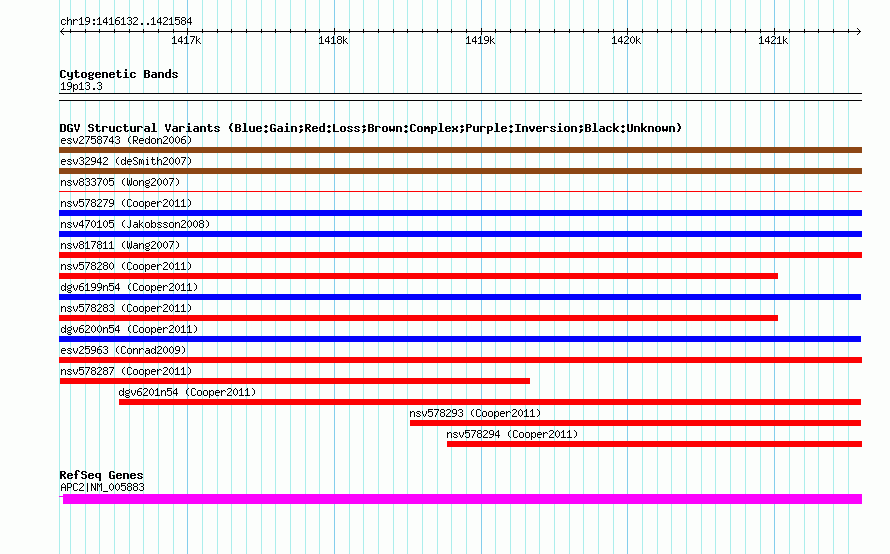This screenshot has width=890, height=554.
Task: Click the dgv6199n54 (Cooper2011) label
Action: click(129, 287)
